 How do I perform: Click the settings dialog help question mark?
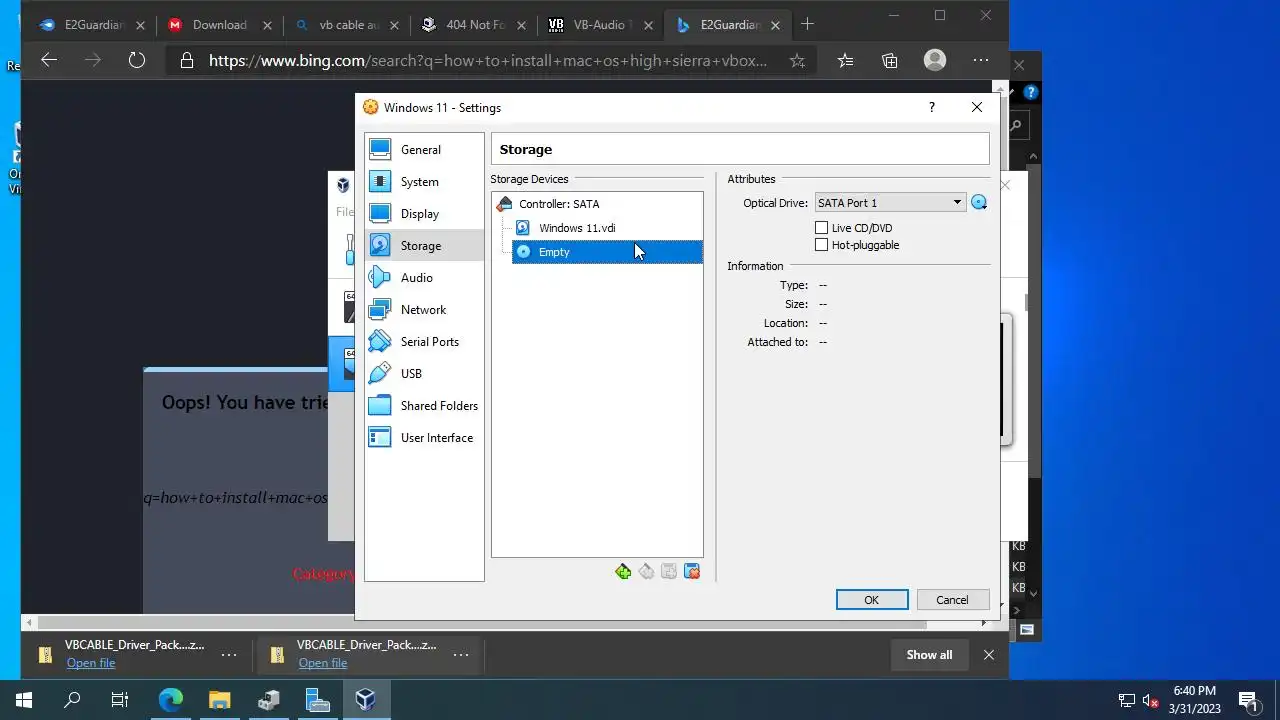(x=932, y=107)
